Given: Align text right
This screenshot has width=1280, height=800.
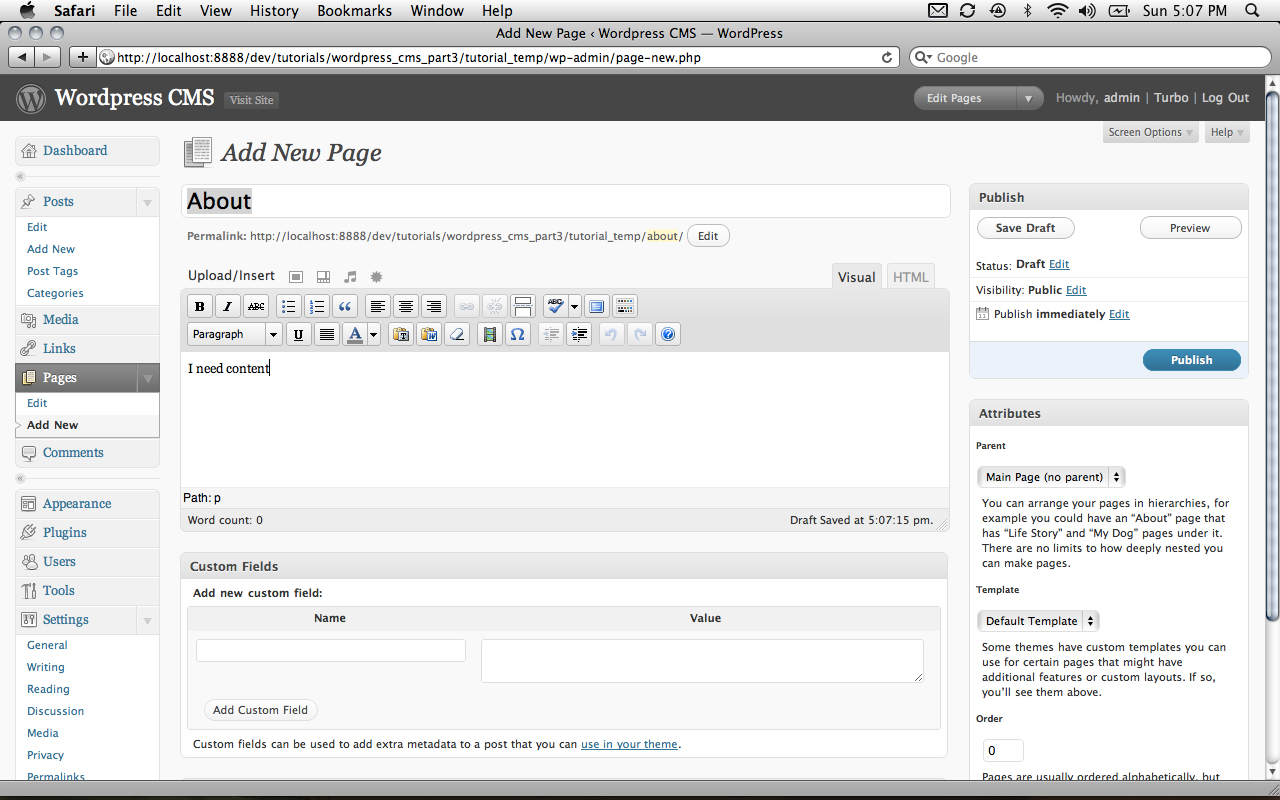Looking at the screenshot, I should (433, 306).
